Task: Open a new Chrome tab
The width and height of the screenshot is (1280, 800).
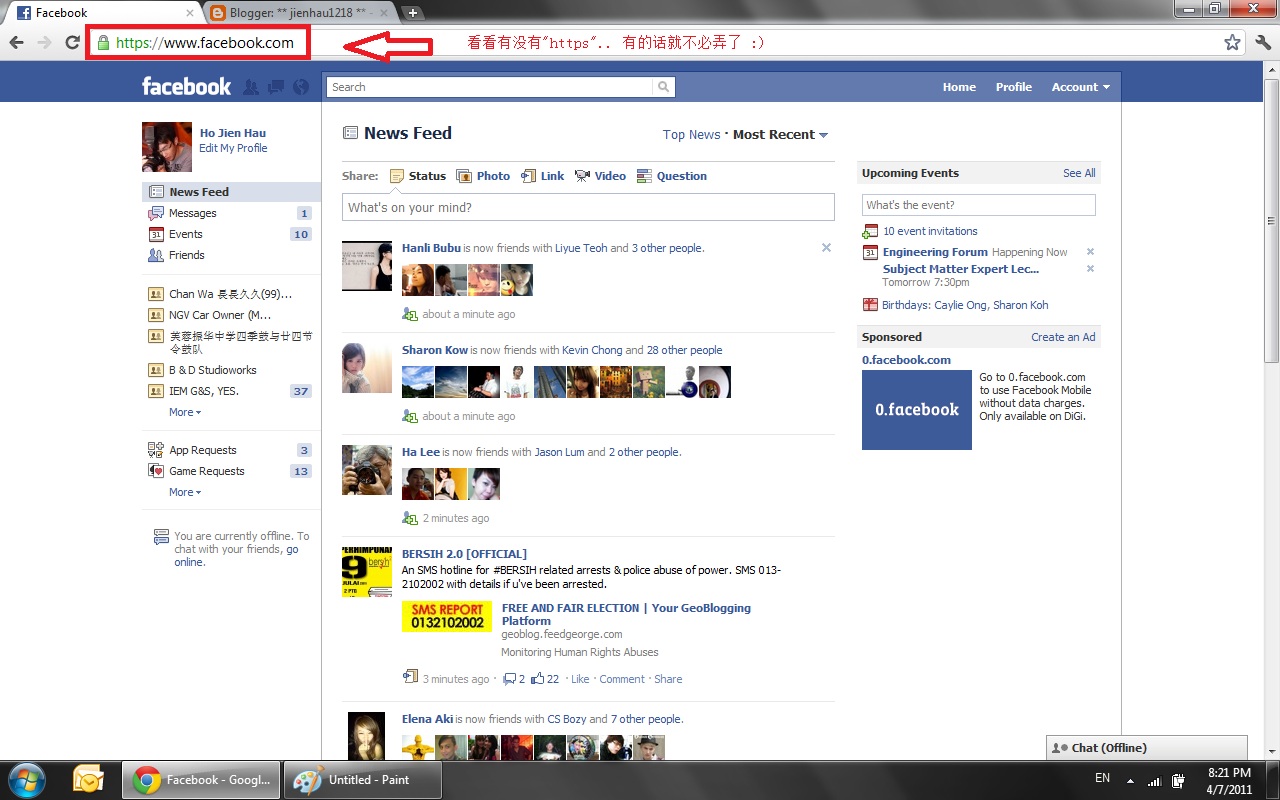Action: point(412,13)
